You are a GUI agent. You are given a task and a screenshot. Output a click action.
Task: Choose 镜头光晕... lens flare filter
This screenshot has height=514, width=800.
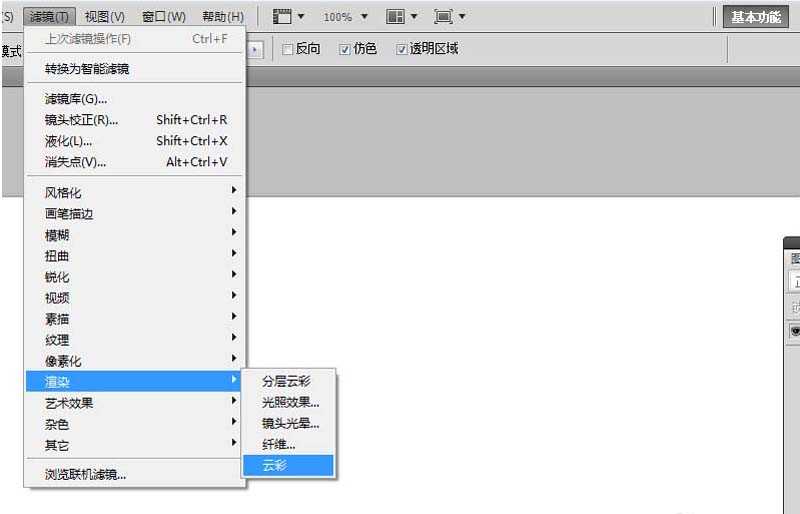[x=290, y=423]
